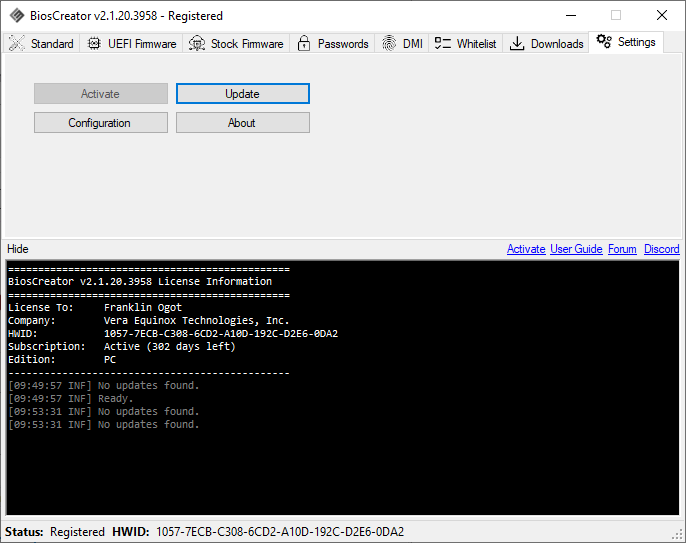The width and height of the screenshot is (686, 543).
Task: Click the Edition PC line
Action: click(62, 360)
